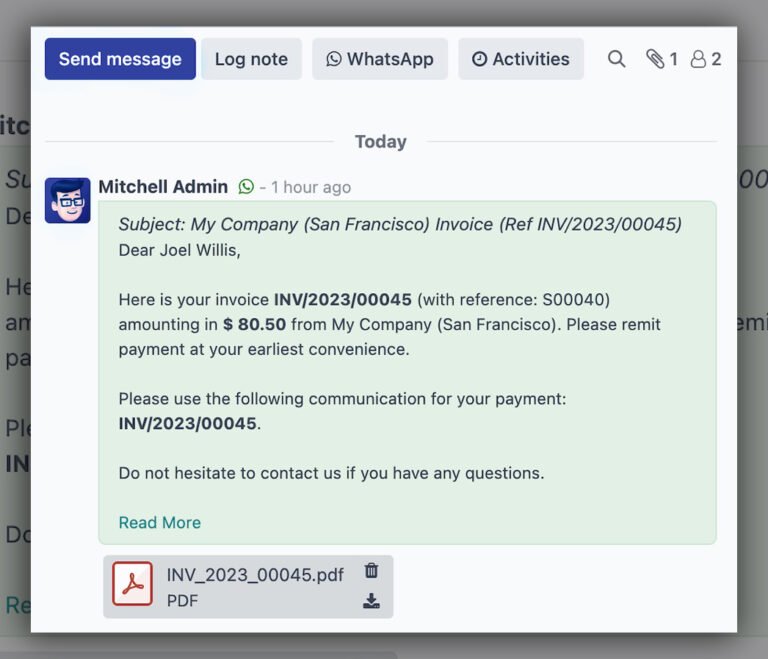Screen dimensions: 768x659
Task: Download the PDF attachment
Action: tap(371, 601)
